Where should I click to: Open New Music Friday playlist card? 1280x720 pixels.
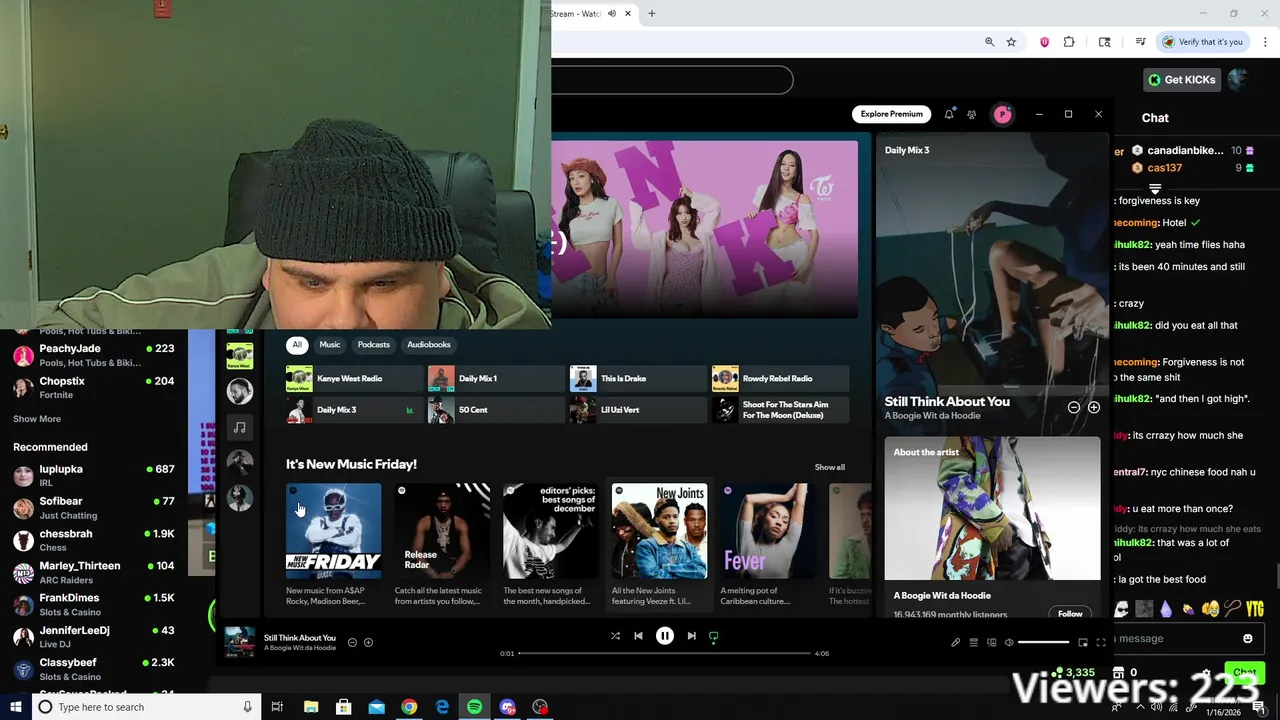pyautogui.click(x=333, y=545)
